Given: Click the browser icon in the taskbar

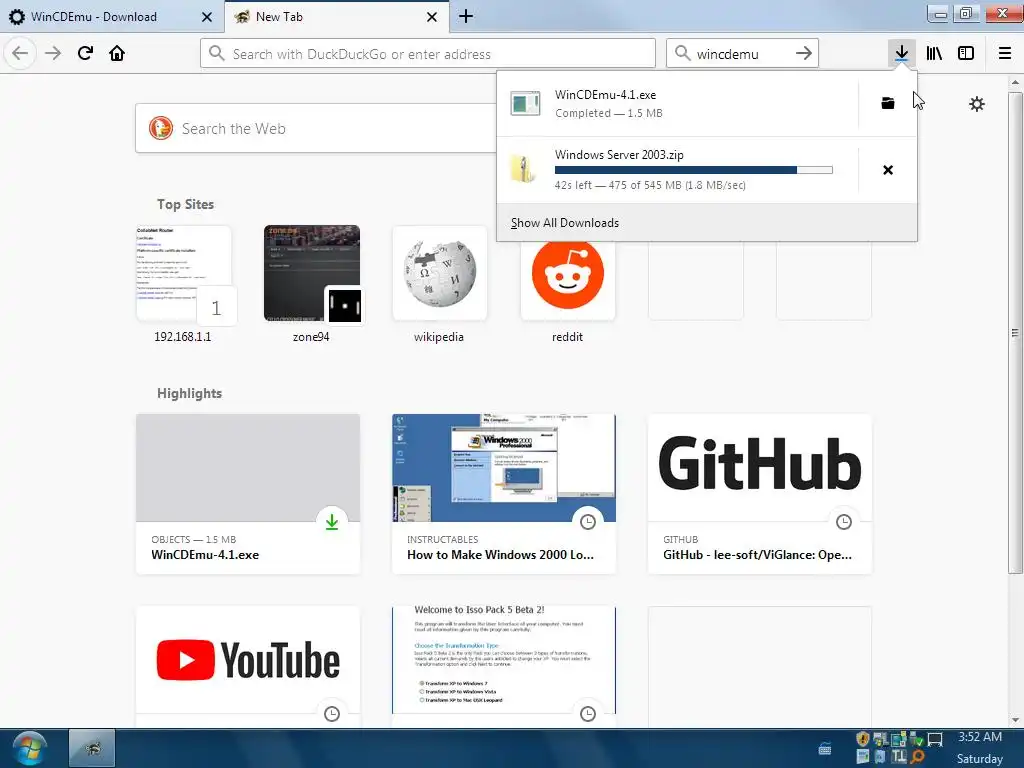Looking at the screenshot, I should [x=92, y=748].
